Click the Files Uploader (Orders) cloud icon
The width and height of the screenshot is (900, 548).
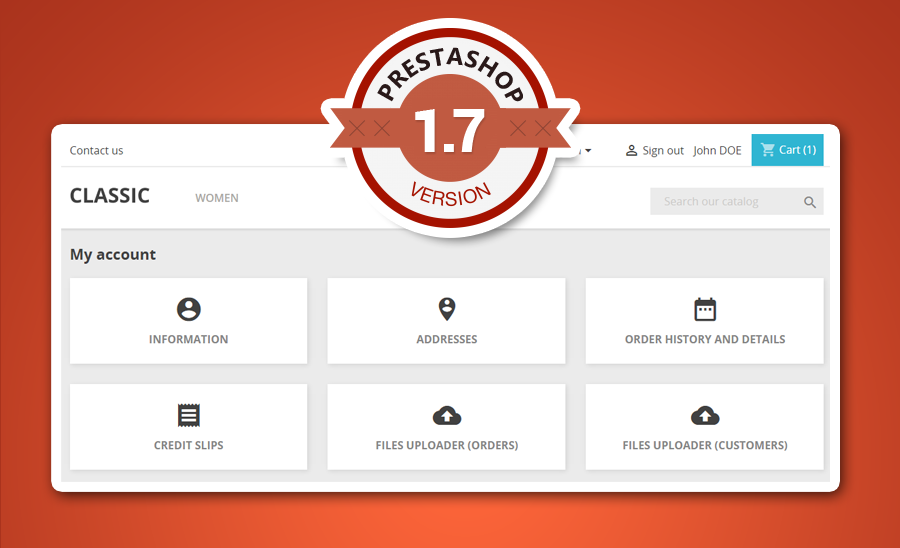pyautogui.click(x=447, y=415)
